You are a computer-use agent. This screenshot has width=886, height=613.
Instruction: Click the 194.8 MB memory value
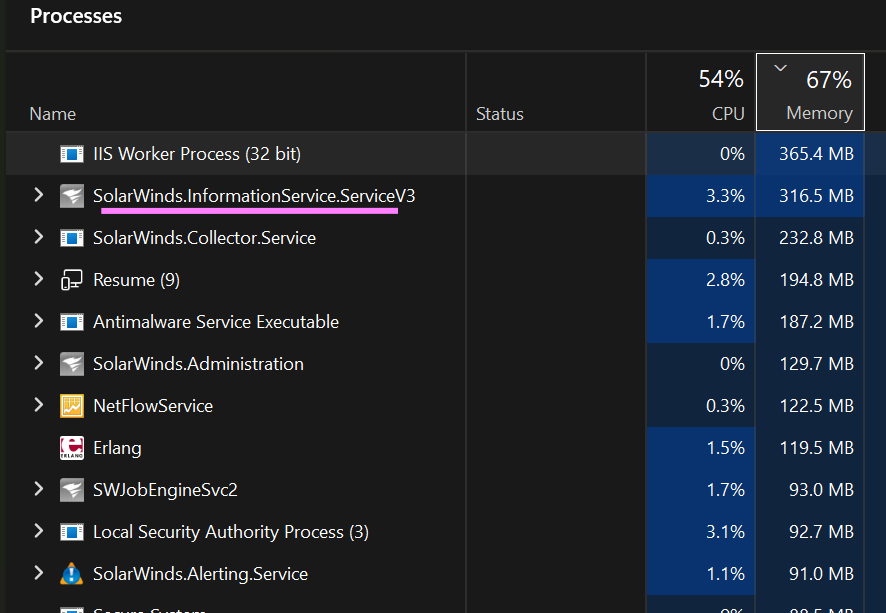[x=816, y=280]
